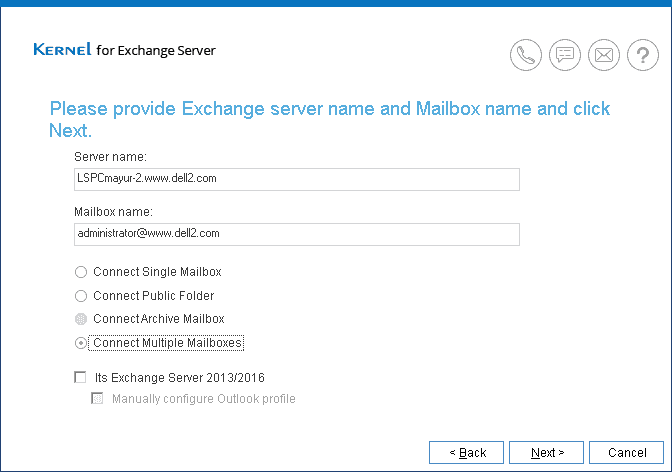Click the Server name input field

[297, 179]
